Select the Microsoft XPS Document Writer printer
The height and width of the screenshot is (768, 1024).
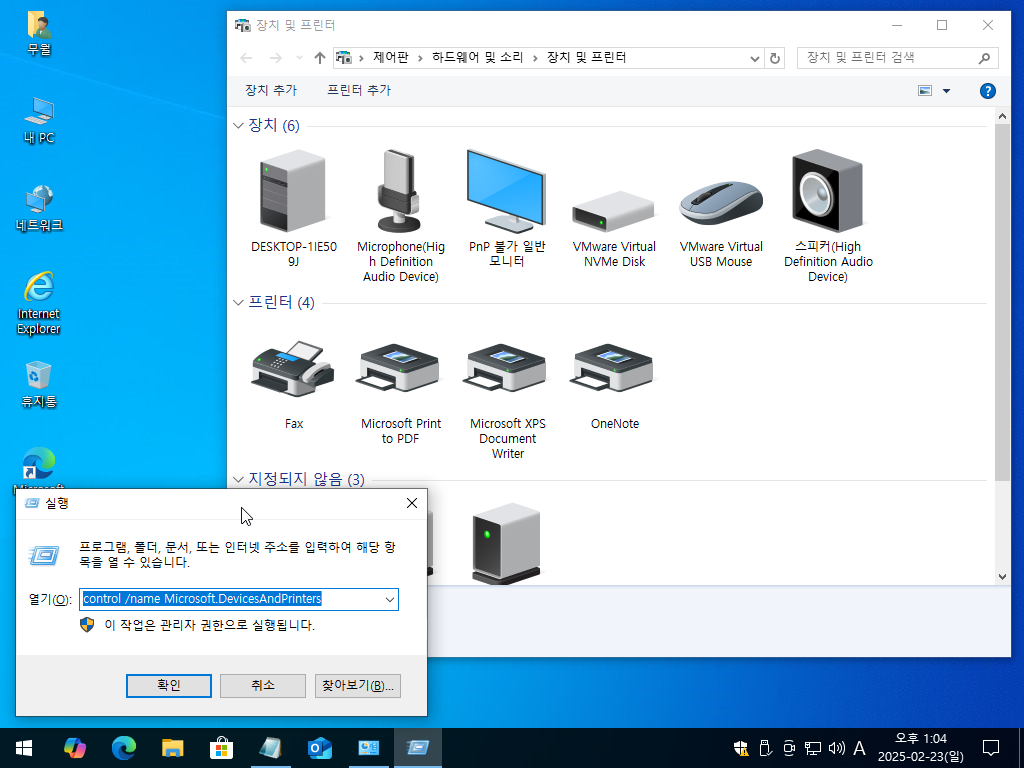coord(507,400)
